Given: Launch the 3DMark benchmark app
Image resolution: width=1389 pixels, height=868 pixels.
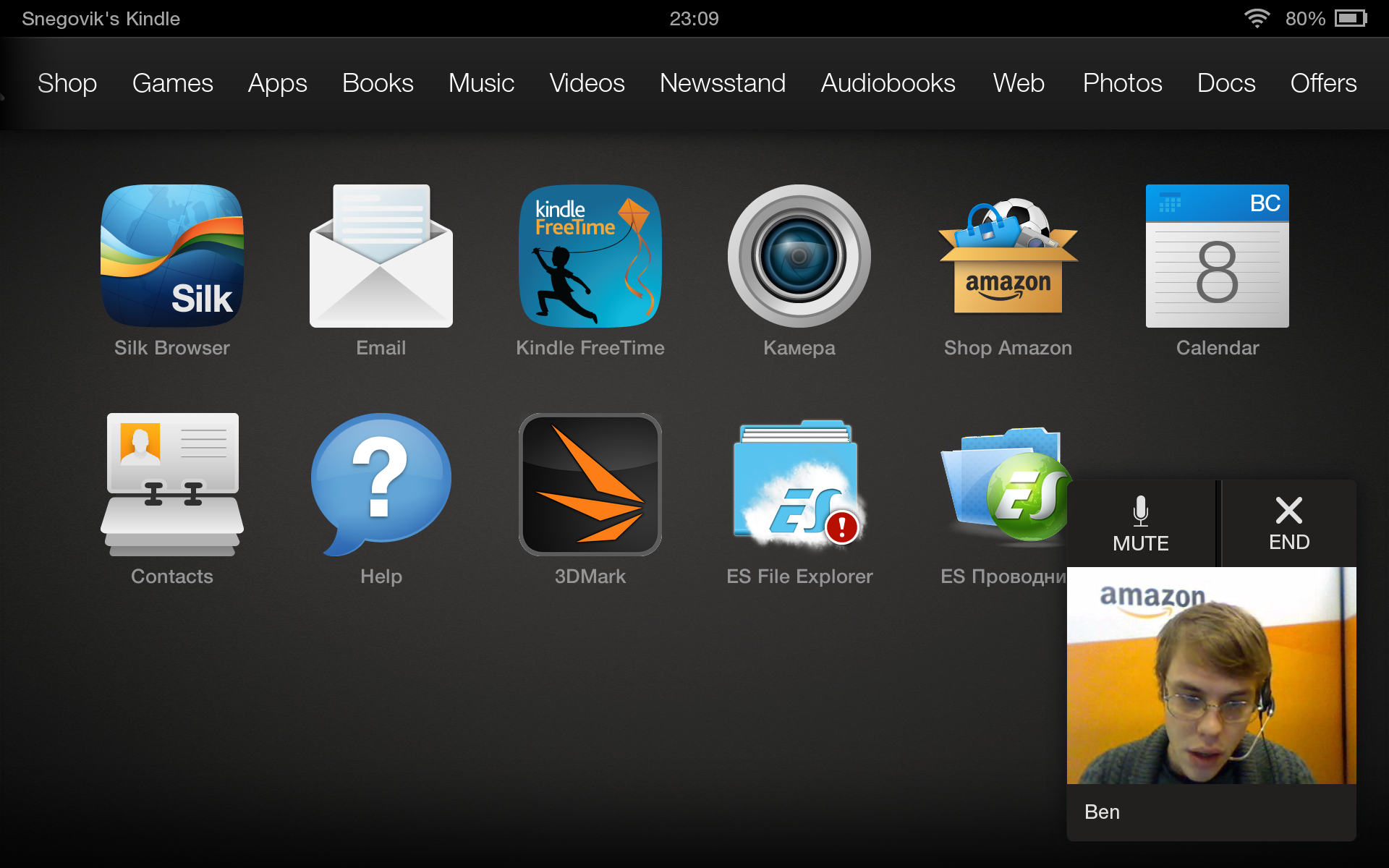Looking at the screenshot, I should pyautogui.click(x=590, y=485).
